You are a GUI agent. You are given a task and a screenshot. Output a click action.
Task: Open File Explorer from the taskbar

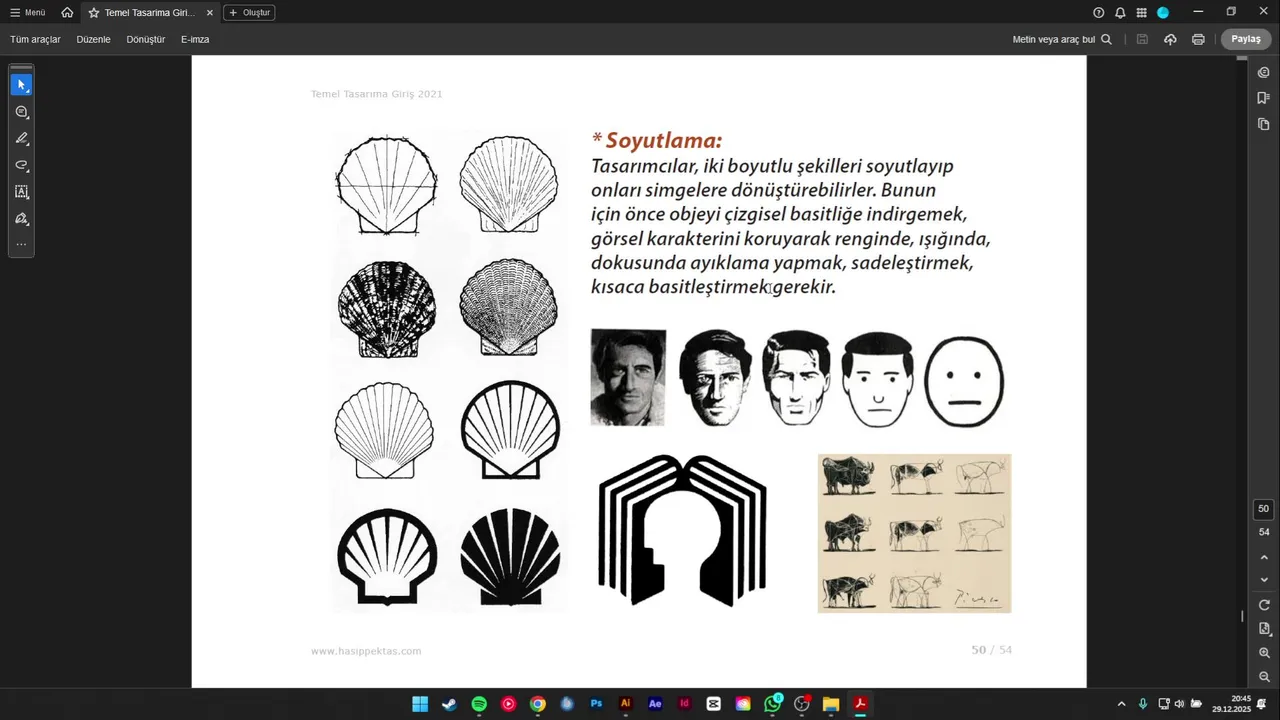tap(831, 704)
